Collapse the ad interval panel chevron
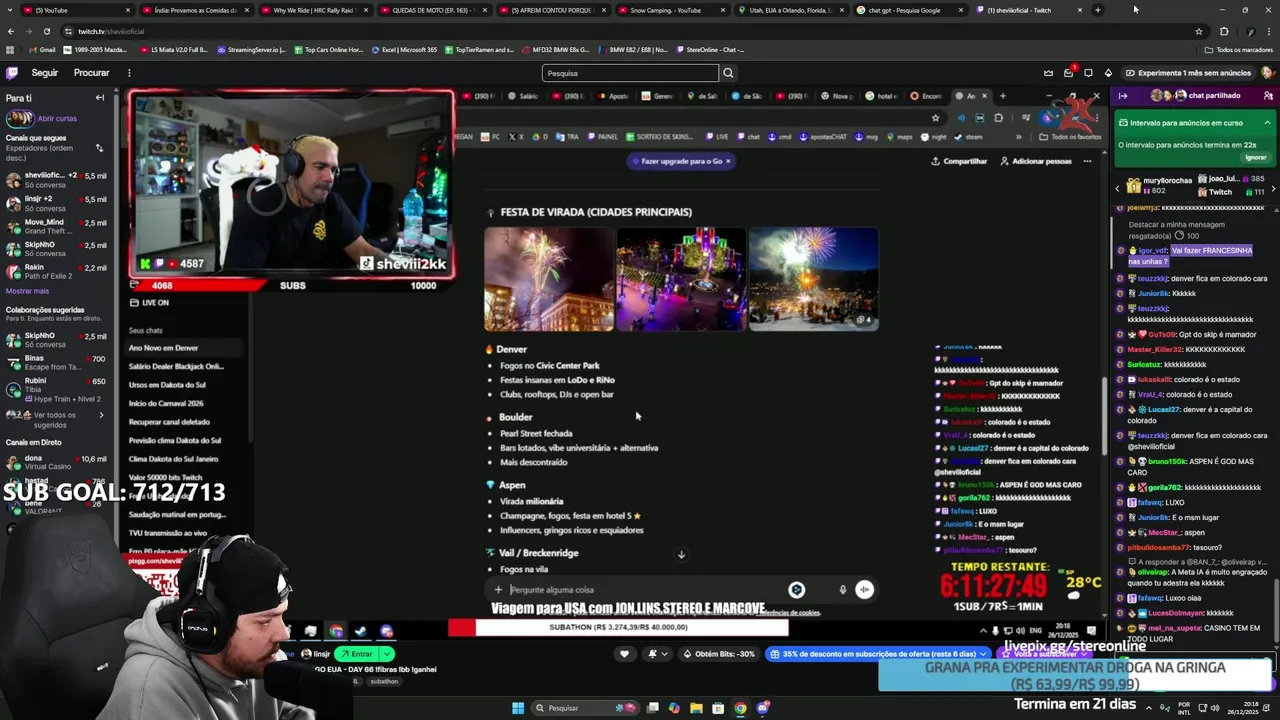The image size is (1280, 720). [x=1267, y=123]
